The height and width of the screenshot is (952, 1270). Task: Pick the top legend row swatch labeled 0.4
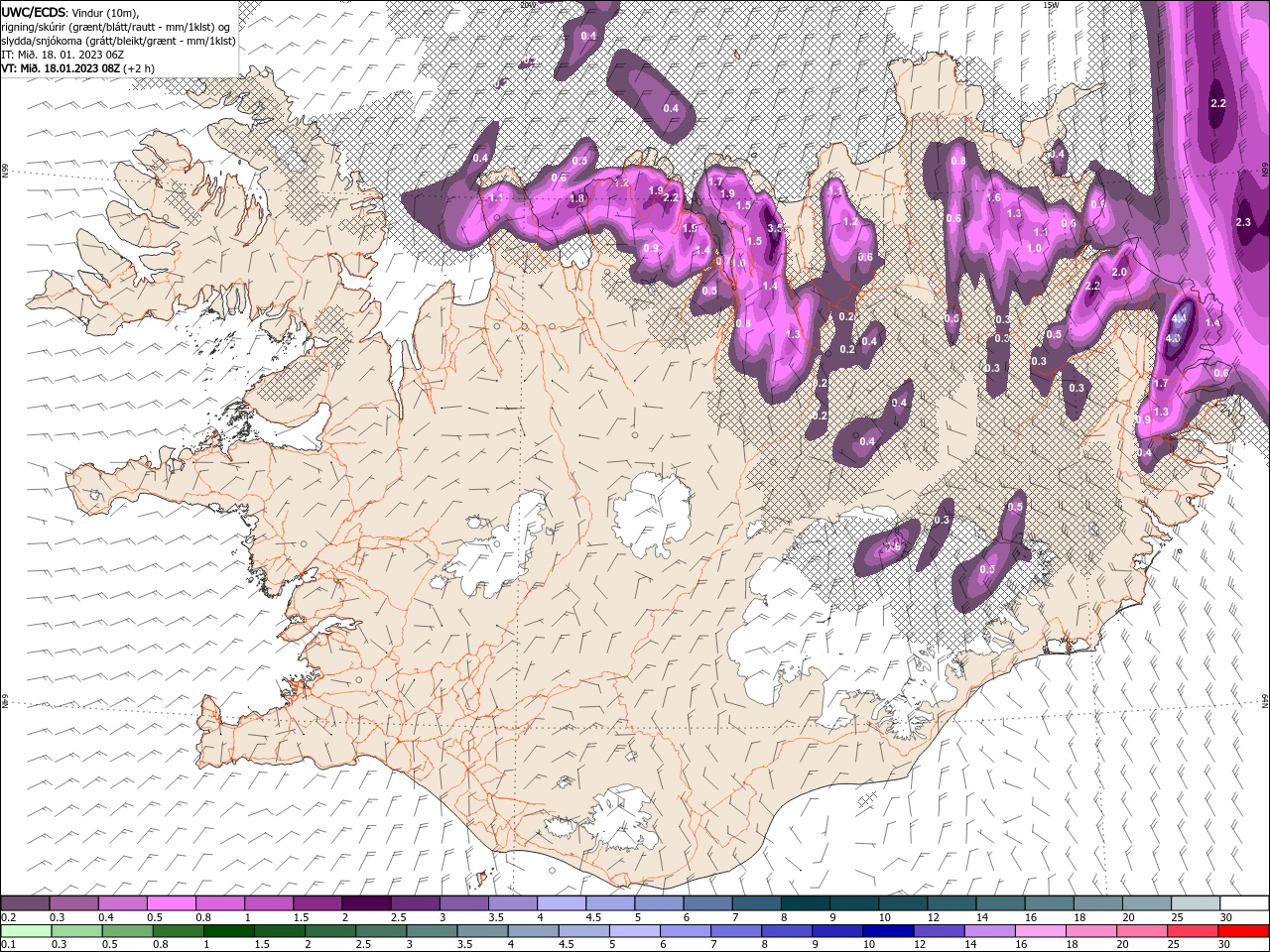122,902
